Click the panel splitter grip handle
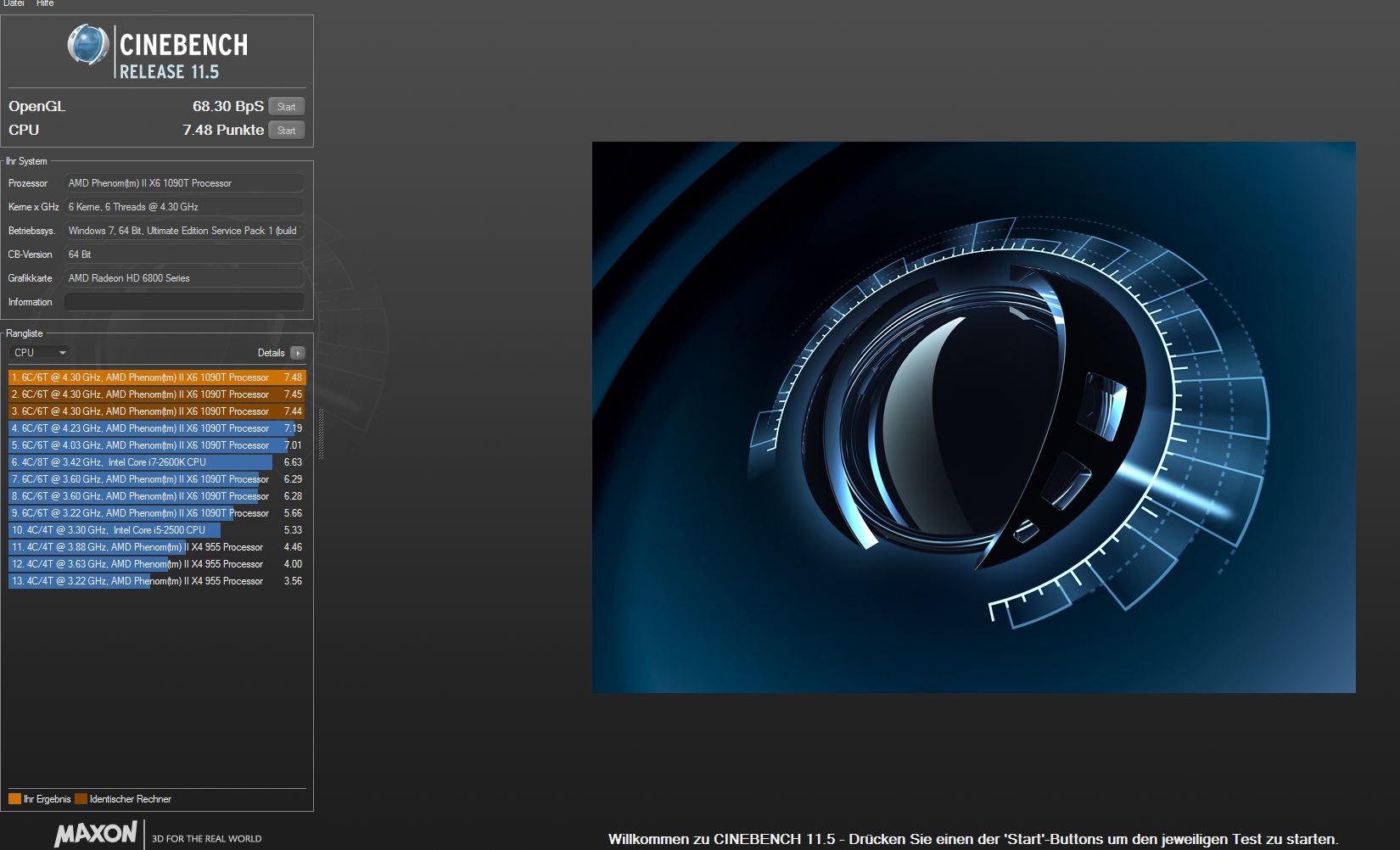Image resolution: width=1400 pixels, height=850 pixels. pyautogui.click(x=321, y=433)
